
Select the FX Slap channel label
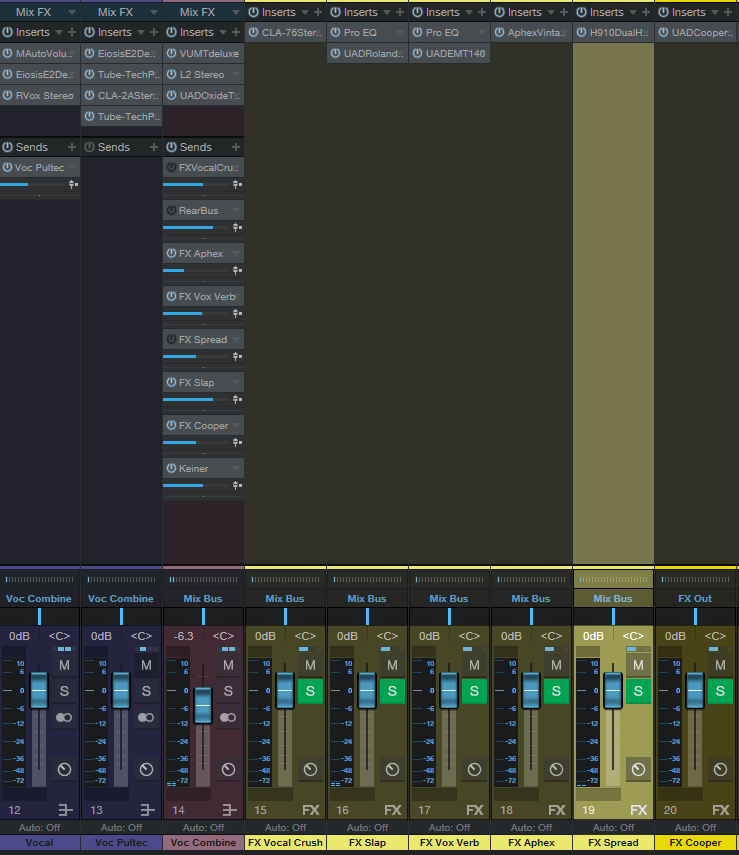click(368, 842)
